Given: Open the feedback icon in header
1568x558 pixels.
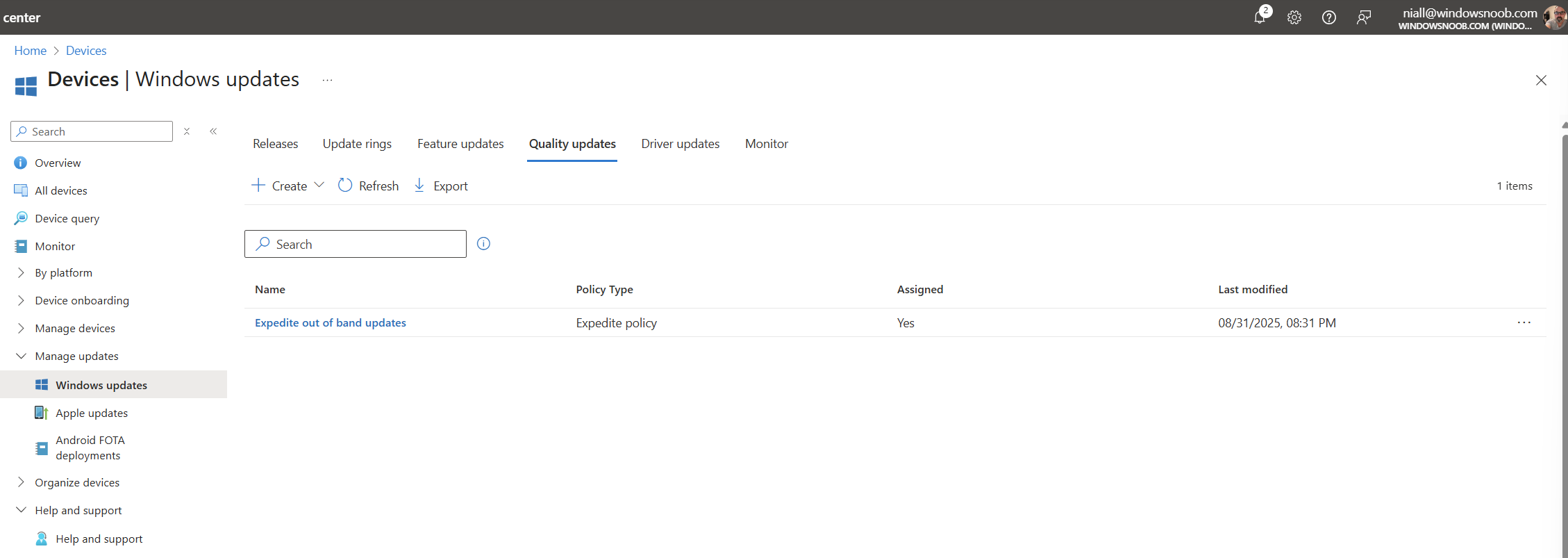Looking at the screenshot, I should pos(1364,17).
